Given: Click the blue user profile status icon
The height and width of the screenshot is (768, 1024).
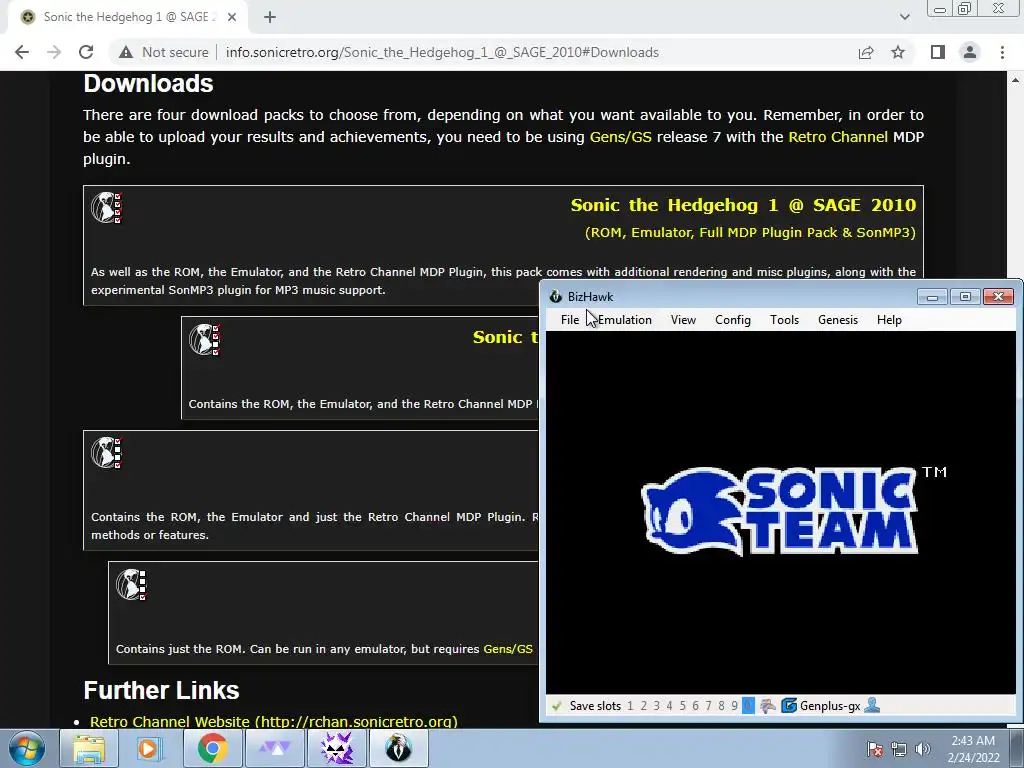Looking at the screenshot, I should pyautogui.click(x=872, y=705).
